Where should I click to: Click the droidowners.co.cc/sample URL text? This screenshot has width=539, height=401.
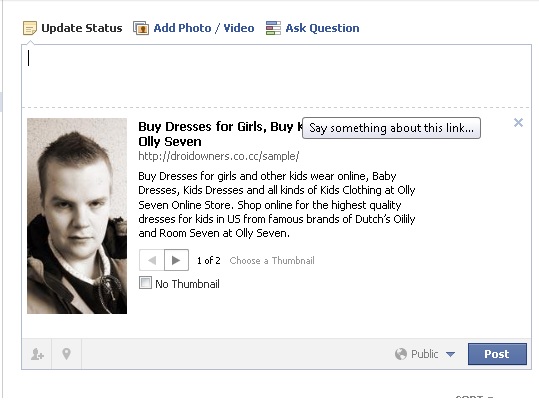(219, 156)
